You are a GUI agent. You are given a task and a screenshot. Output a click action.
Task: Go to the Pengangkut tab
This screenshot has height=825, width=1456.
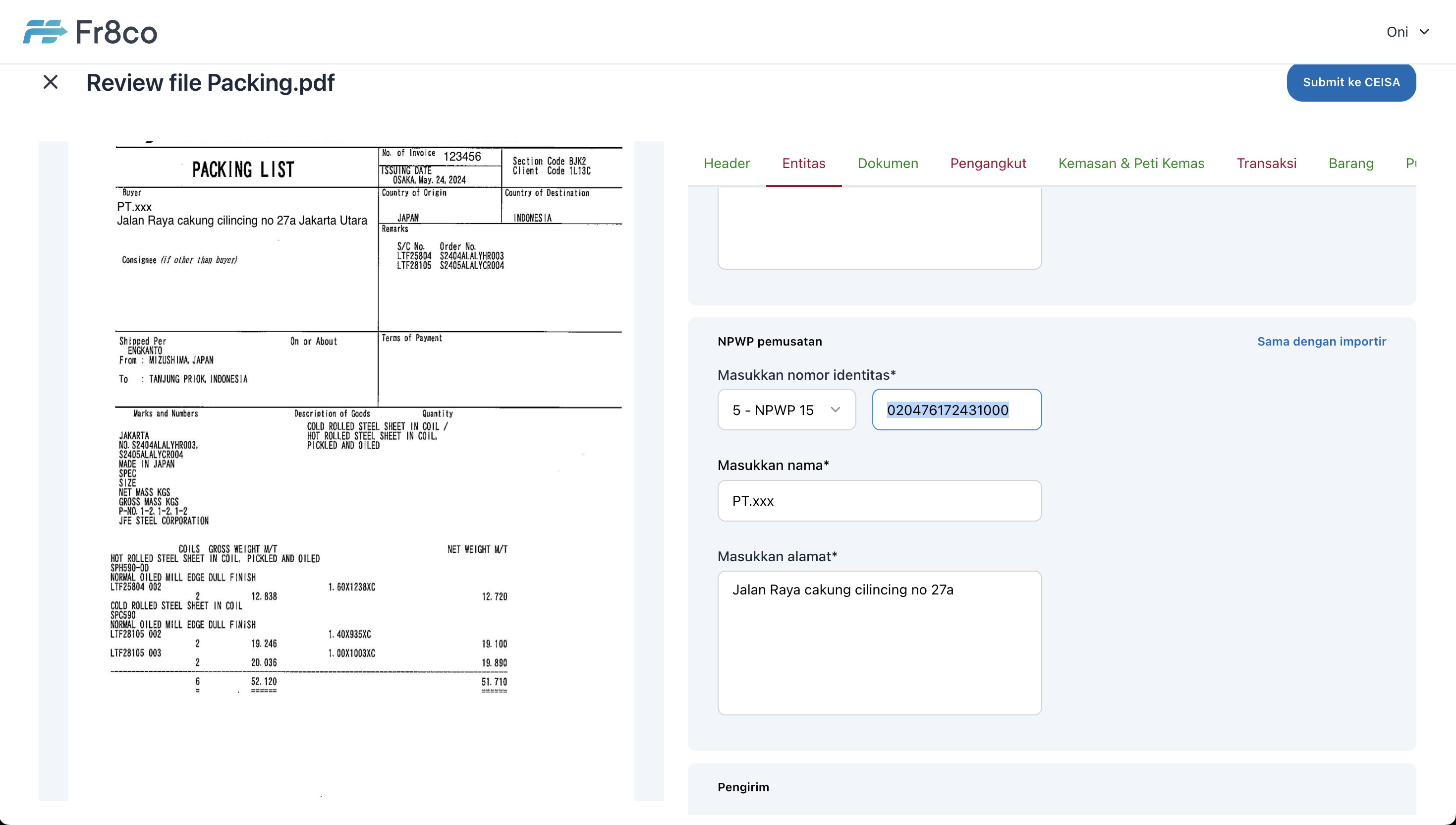(988, 163)
